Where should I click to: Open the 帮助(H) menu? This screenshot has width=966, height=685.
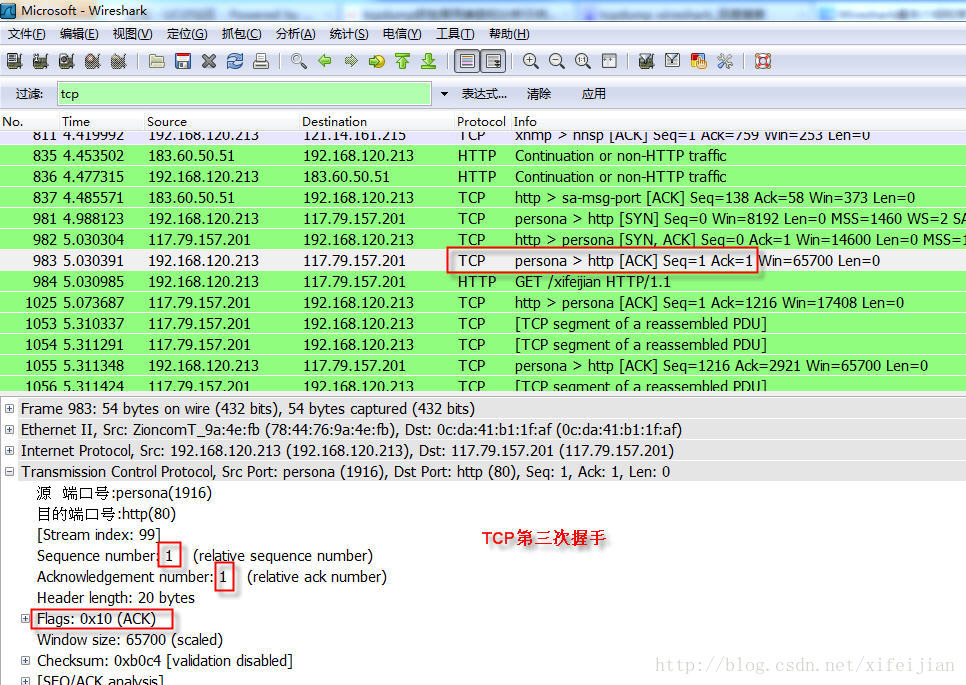pos(509,34)
